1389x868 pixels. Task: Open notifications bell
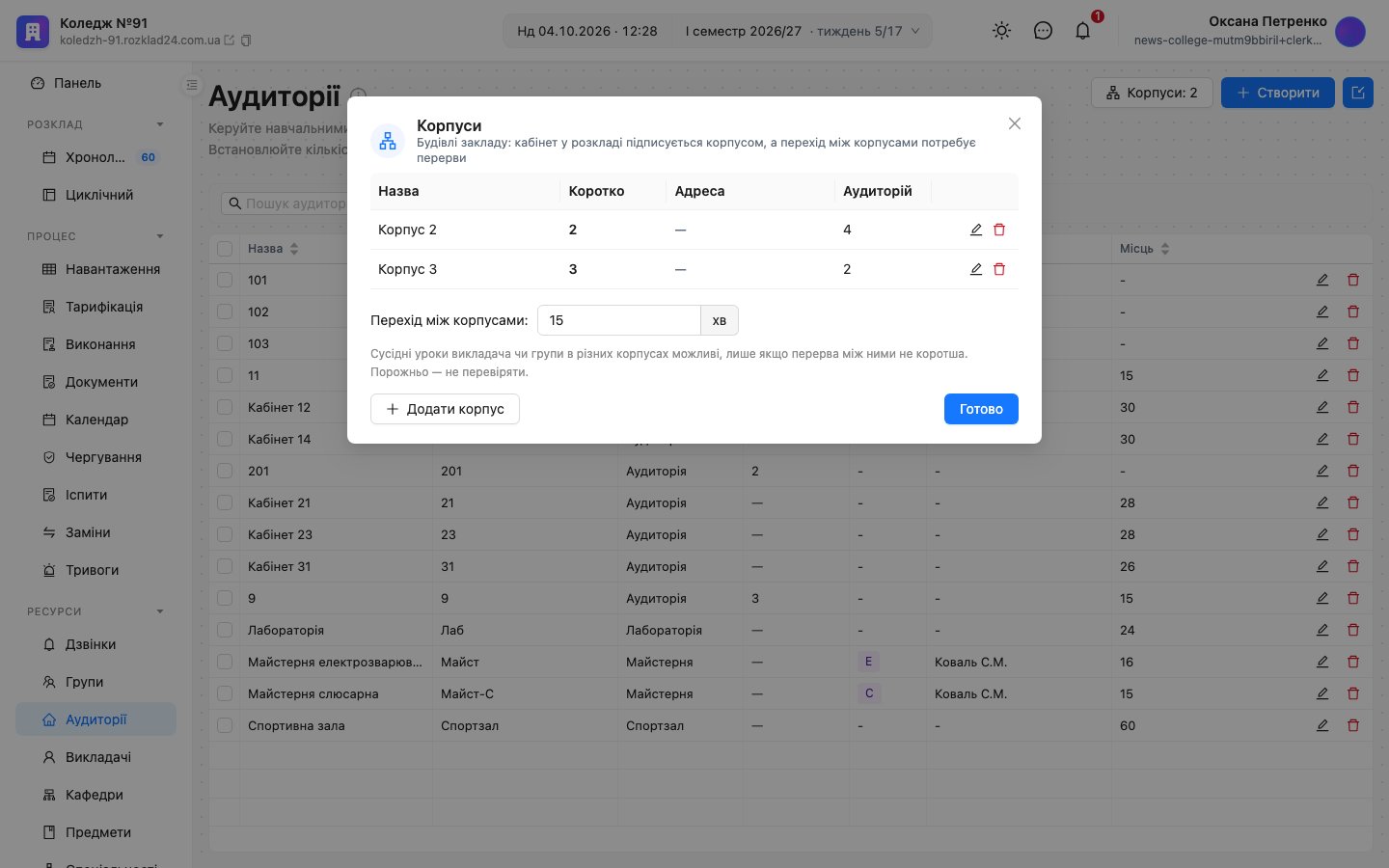[1083, 31]
